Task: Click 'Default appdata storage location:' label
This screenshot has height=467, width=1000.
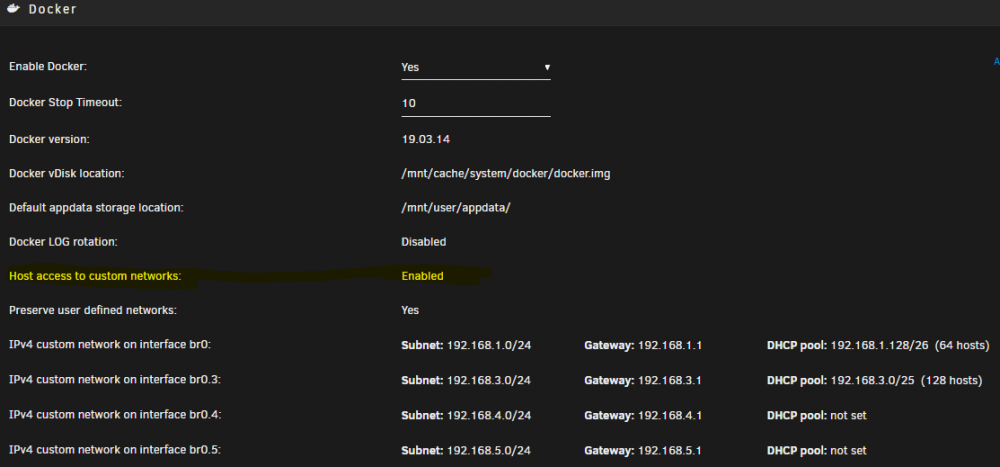Action: pyautogui.click(x=96, y=208)
